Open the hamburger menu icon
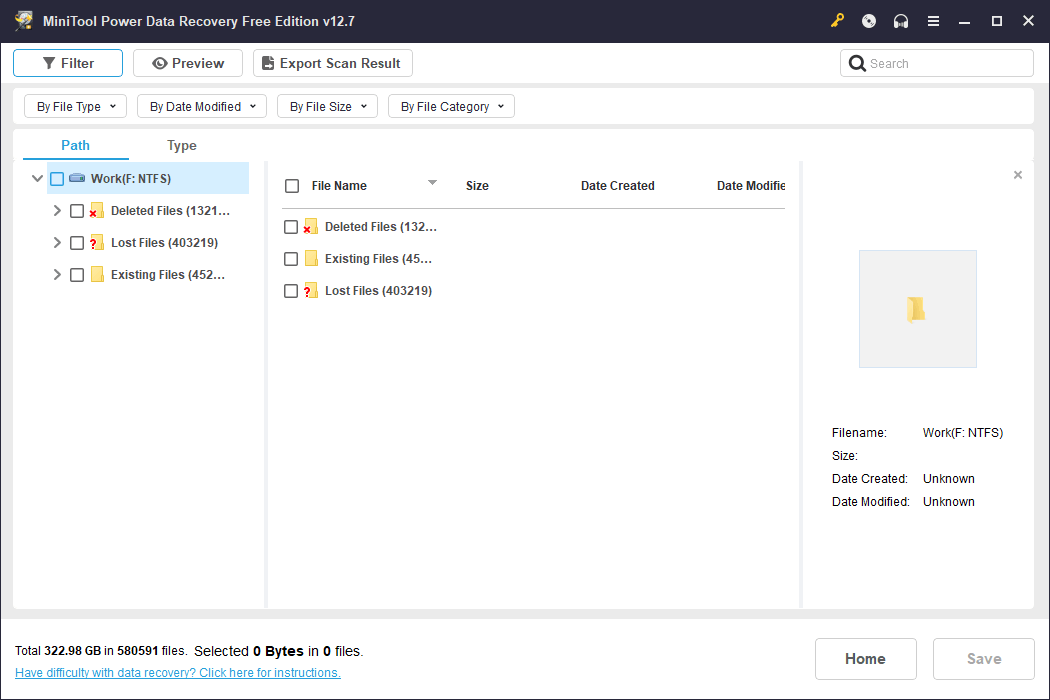This screenshot has height=700, width=1050. coord(933,21)
